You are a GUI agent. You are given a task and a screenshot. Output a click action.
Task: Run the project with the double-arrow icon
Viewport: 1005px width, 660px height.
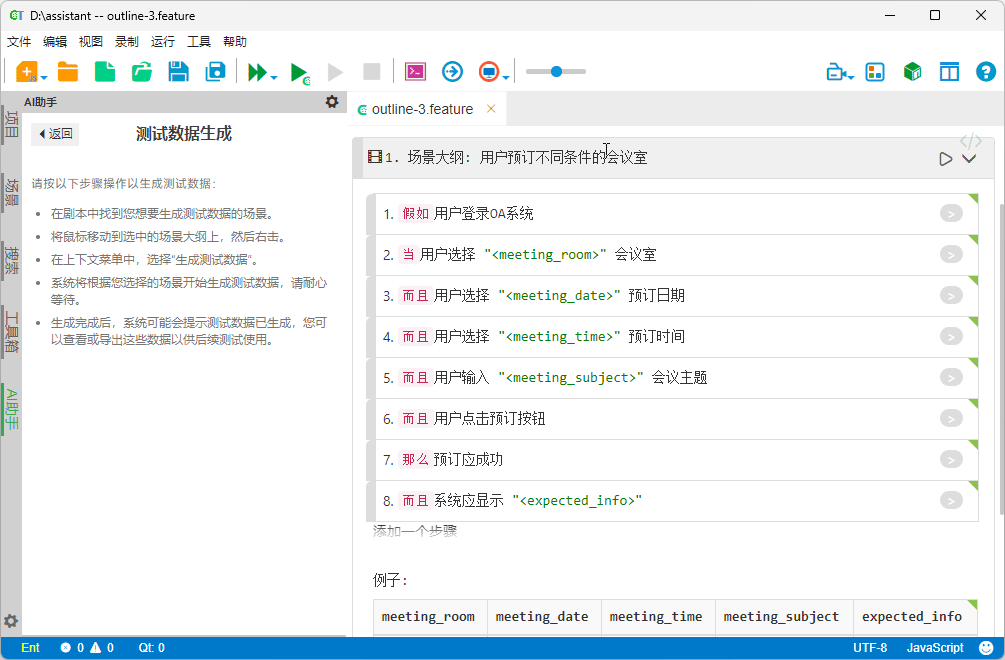(x=258, y=72)
